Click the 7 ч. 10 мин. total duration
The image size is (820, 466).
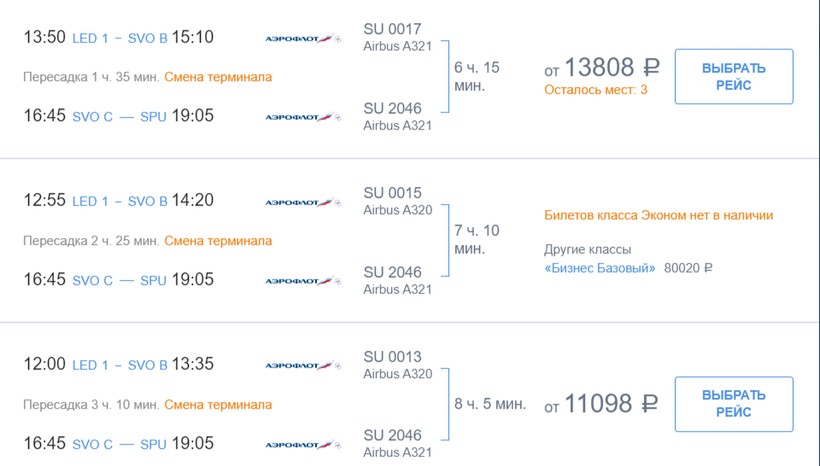pos(477,240)
